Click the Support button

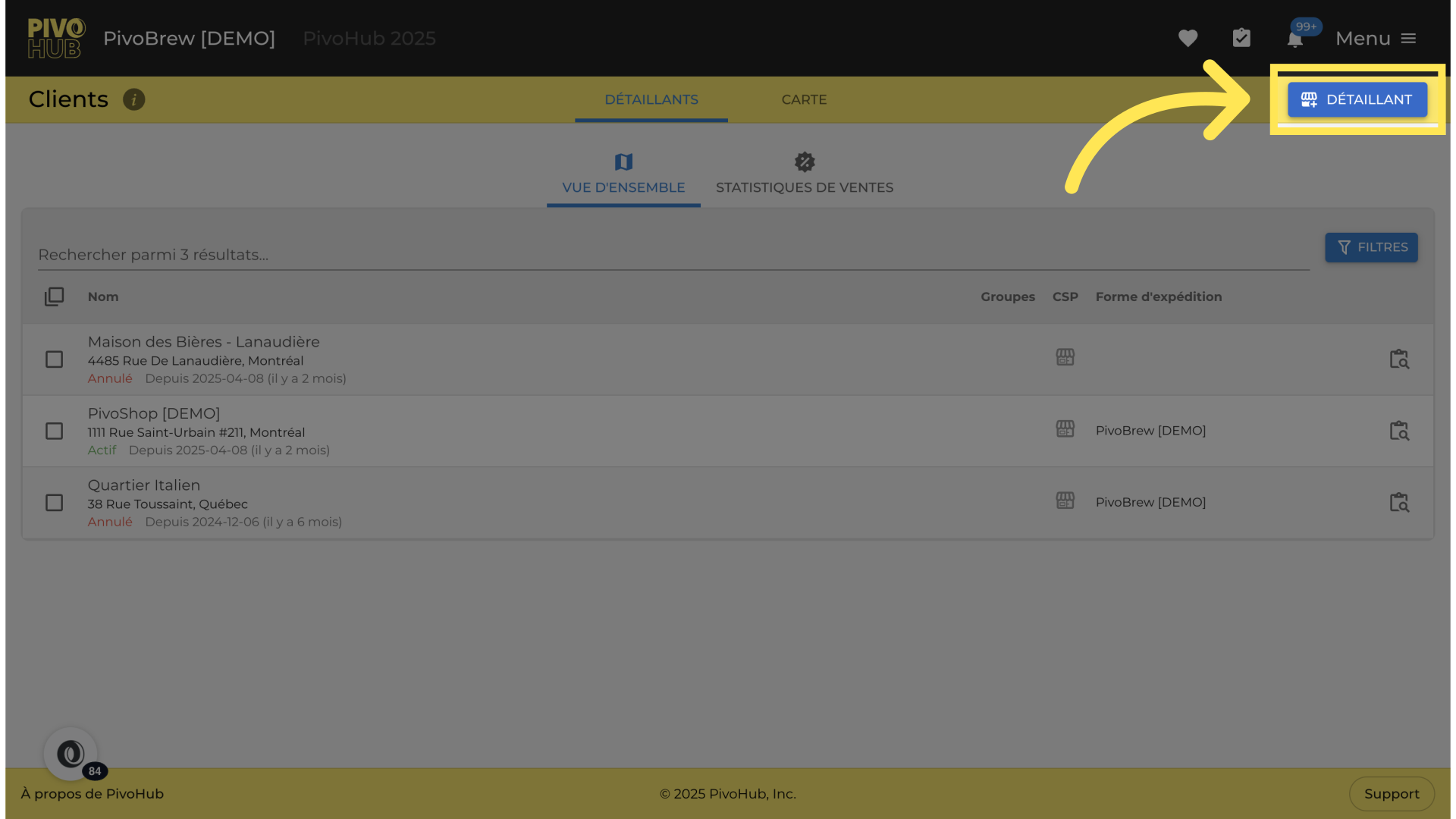(x=1391, y=793)
